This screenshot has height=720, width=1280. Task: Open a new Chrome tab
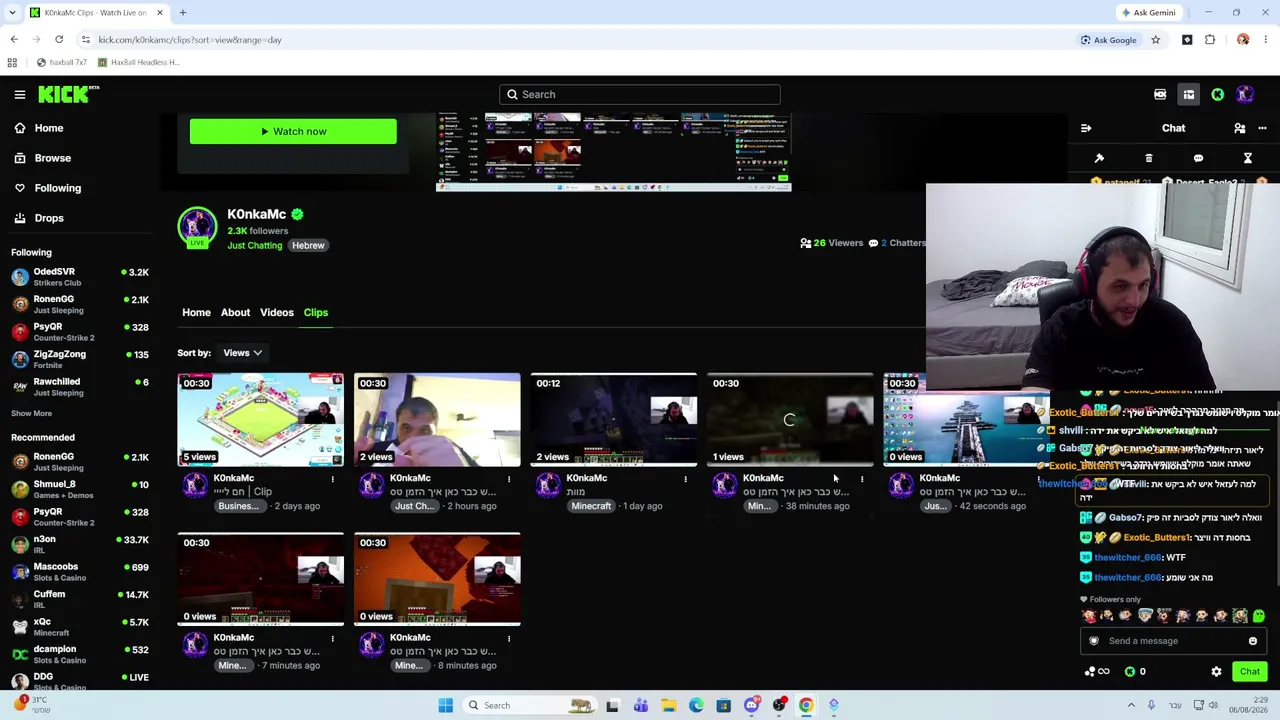[x=183, y=13]
